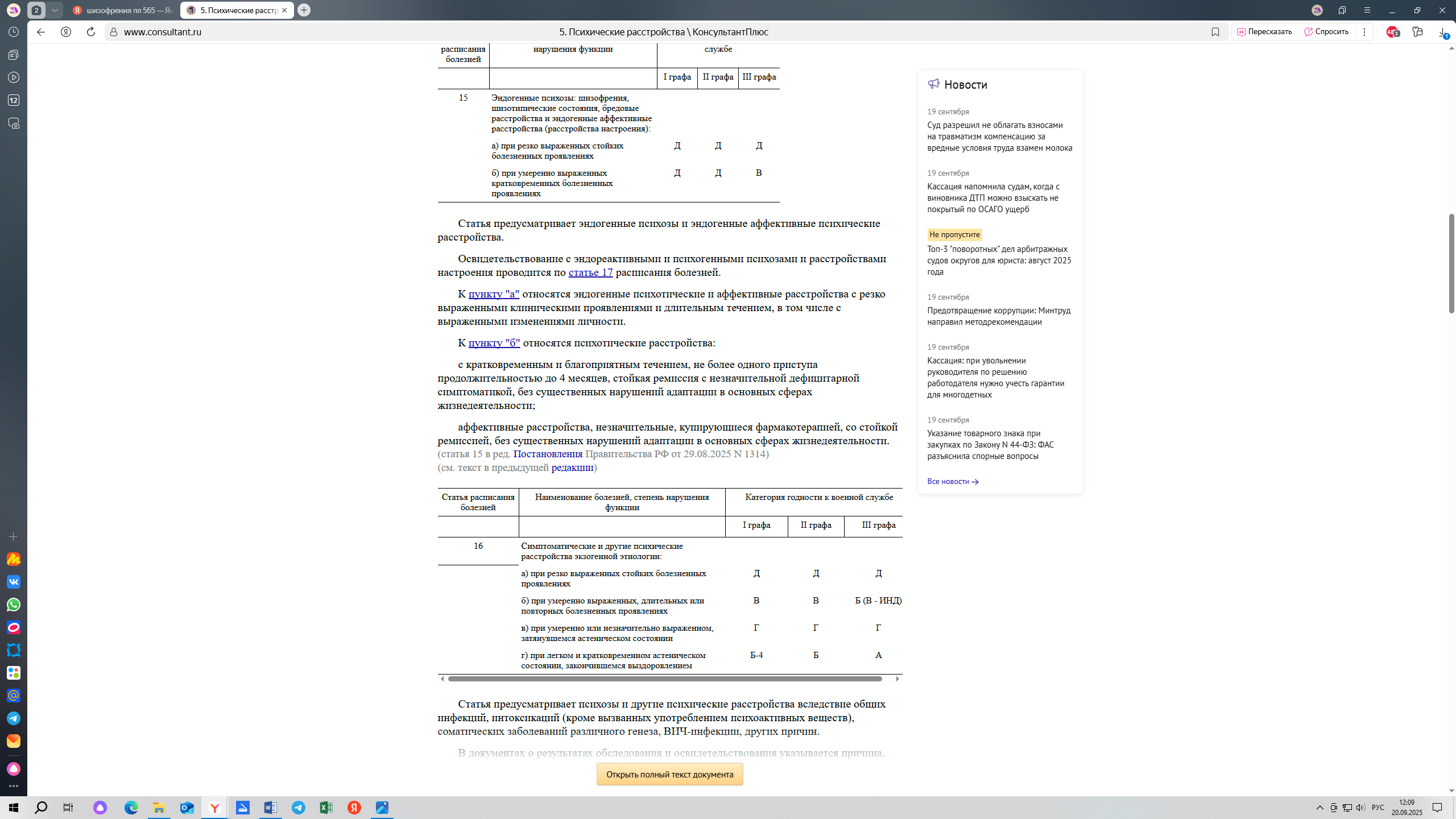The width and height of the screenshot is (1456, 819).
Task: Open Минтруд методрекомендации news item
Action: click(999, 316)
